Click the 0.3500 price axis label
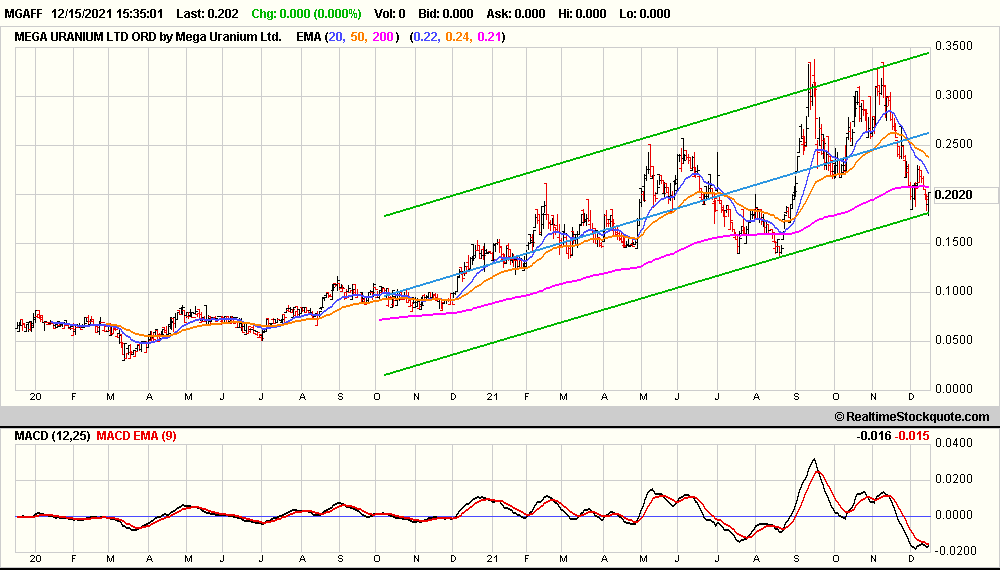 tap(954, 46)
